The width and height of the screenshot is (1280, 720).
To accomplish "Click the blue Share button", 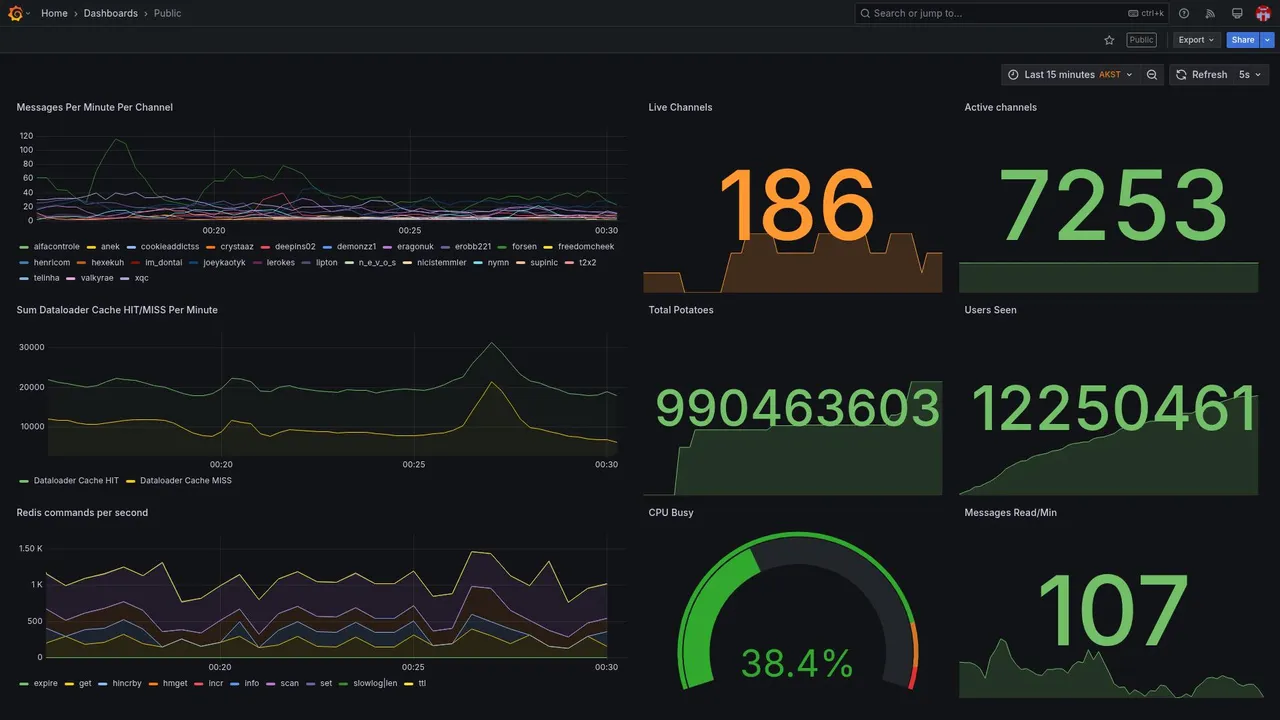I will click(1243, 40).
